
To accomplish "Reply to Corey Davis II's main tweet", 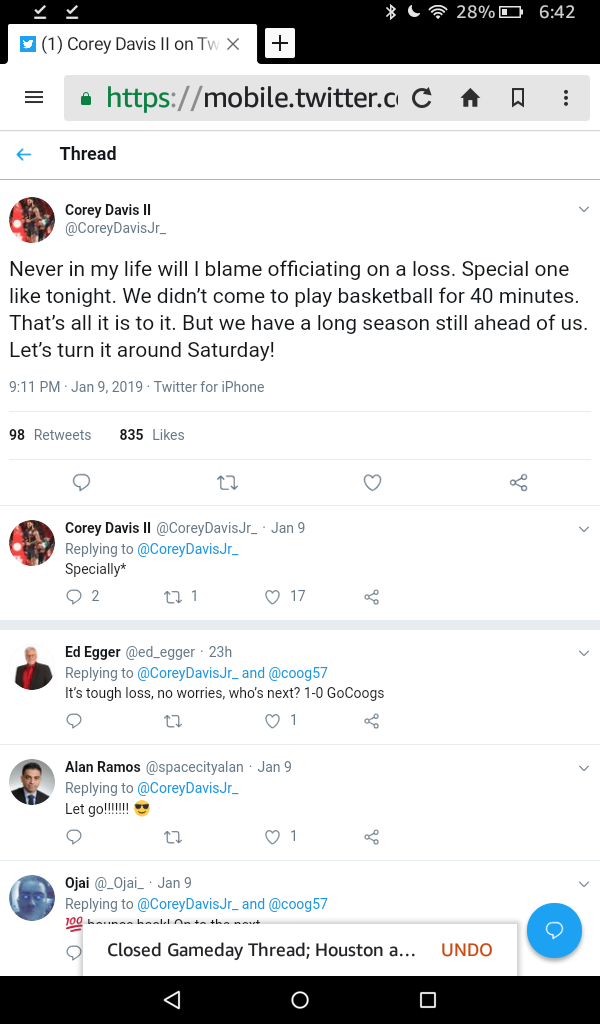I will [82, 483].
